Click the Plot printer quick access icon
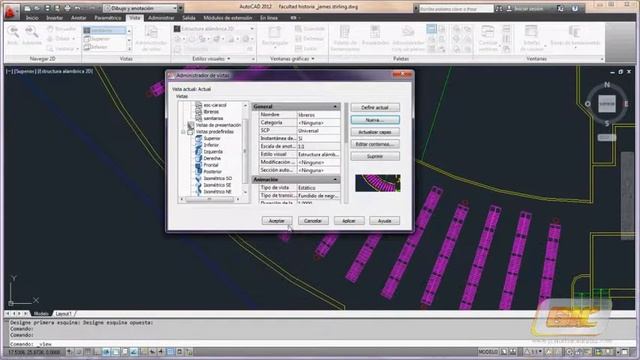 (x=67, y=8)
